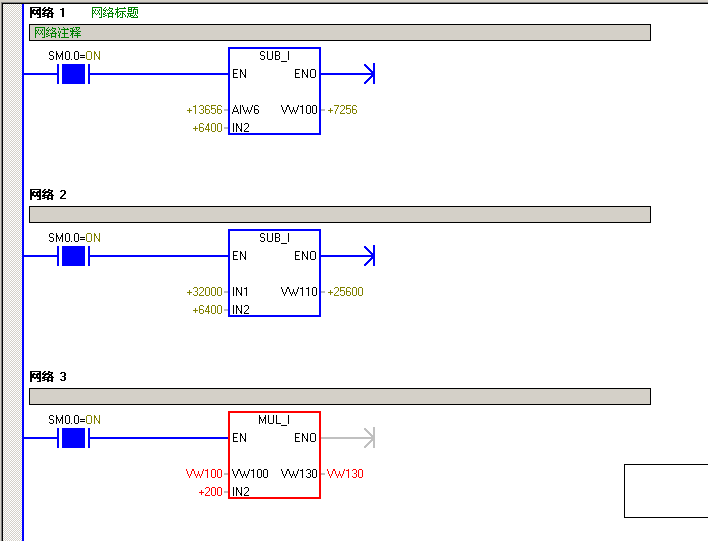This screenshot has height=541, width=708.
Task: Click the IN2 pin of network 1 block
Action: point(241,128)
